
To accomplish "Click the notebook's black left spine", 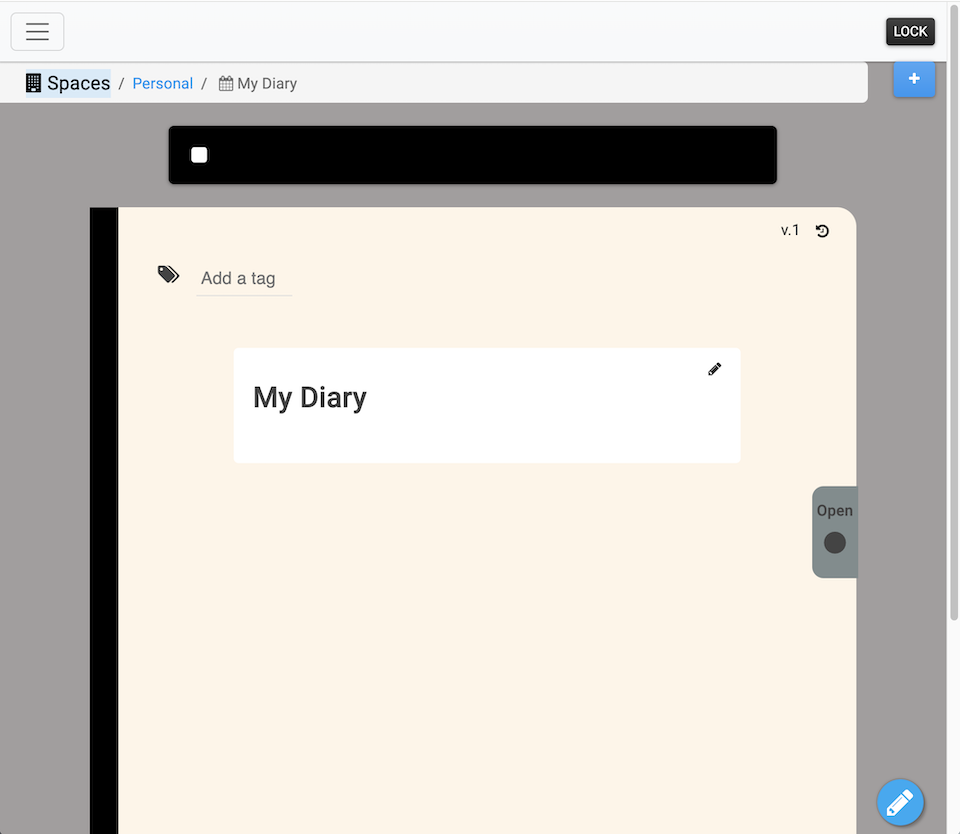I will pos(104,520).
